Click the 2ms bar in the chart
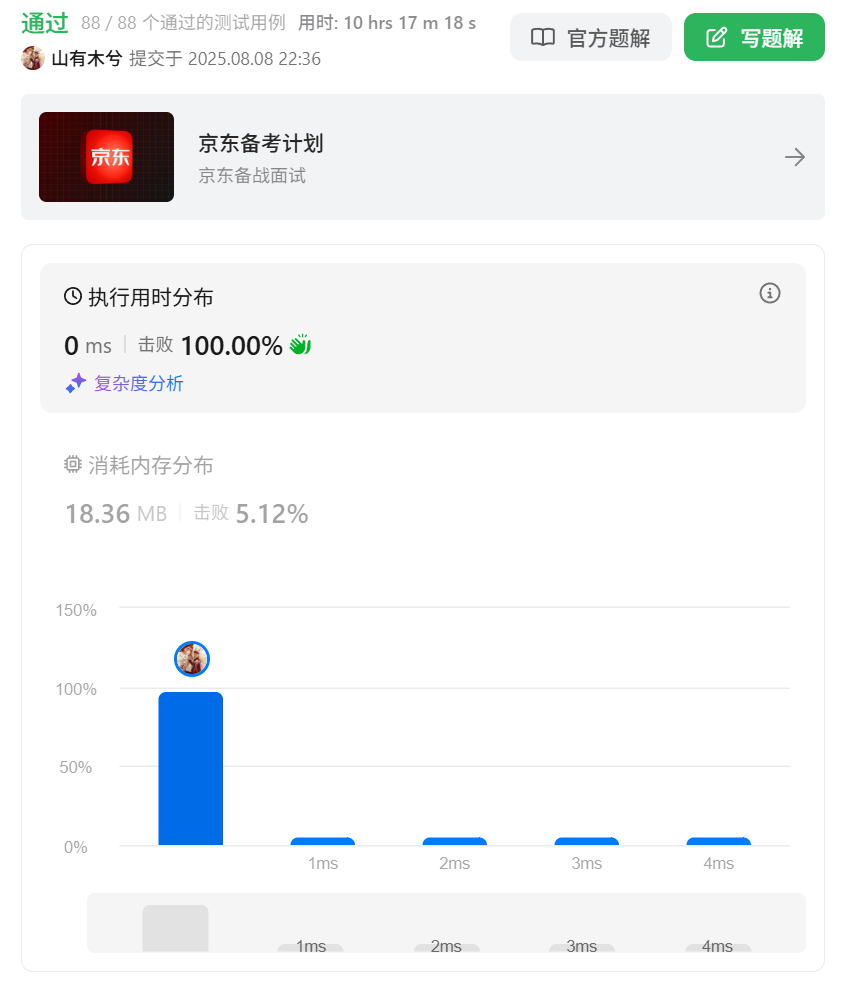This screenshot has height=985, width=841. pos(455,841)
